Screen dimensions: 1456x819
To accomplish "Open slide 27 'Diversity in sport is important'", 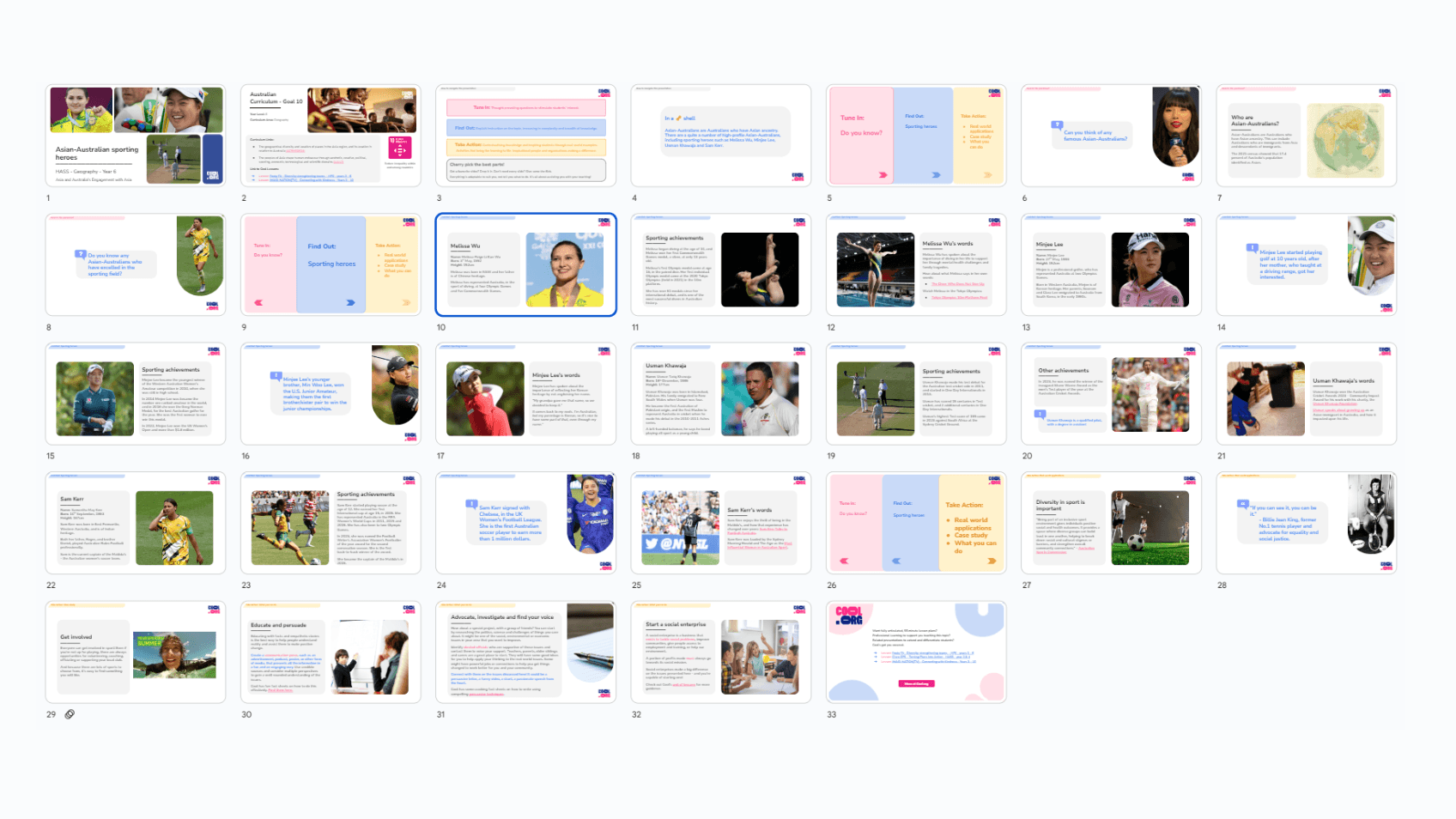I will click(x=1111, y=523).
